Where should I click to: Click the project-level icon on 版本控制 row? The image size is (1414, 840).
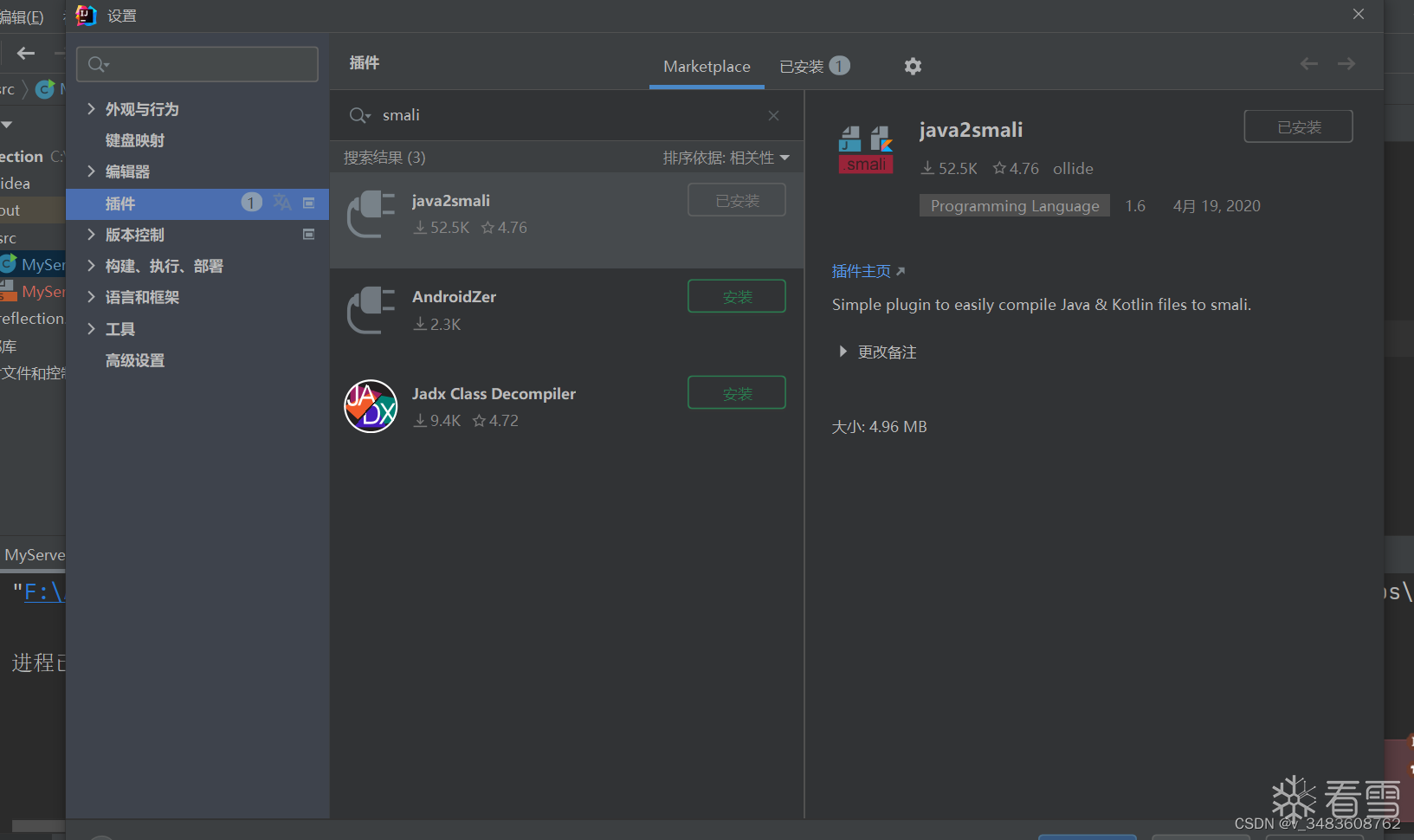pyautogui.click(x=308, y=234)
